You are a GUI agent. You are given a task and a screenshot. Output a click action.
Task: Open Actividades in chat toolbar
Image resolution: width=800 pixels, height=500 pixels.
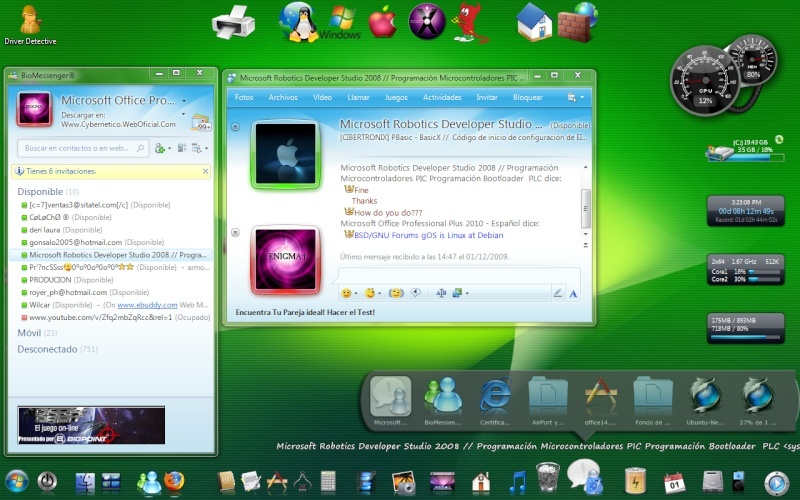(442, 97)
